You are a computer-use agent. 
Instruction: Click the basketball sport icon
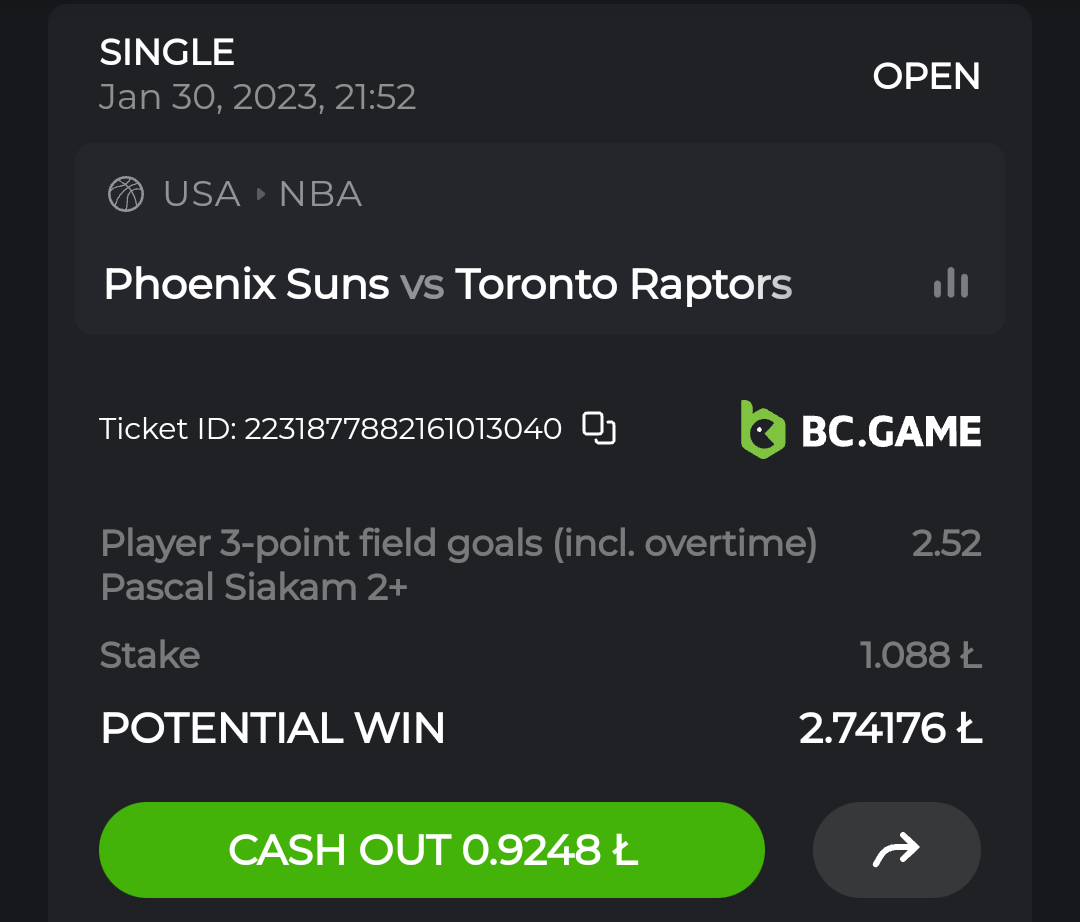coord(126,194)
